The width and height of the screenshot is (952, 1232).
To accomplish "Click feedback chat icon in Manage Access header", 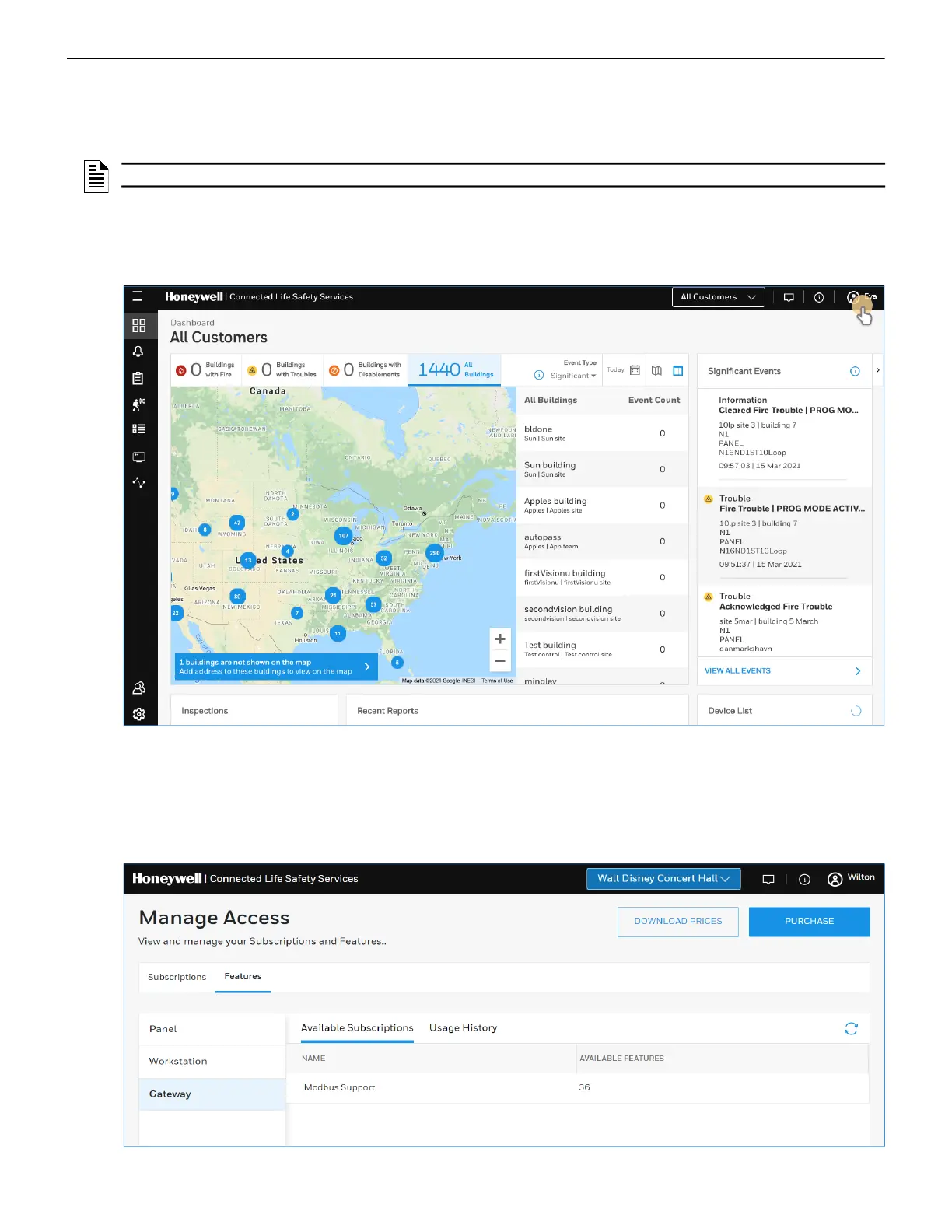I will point(768,879).
